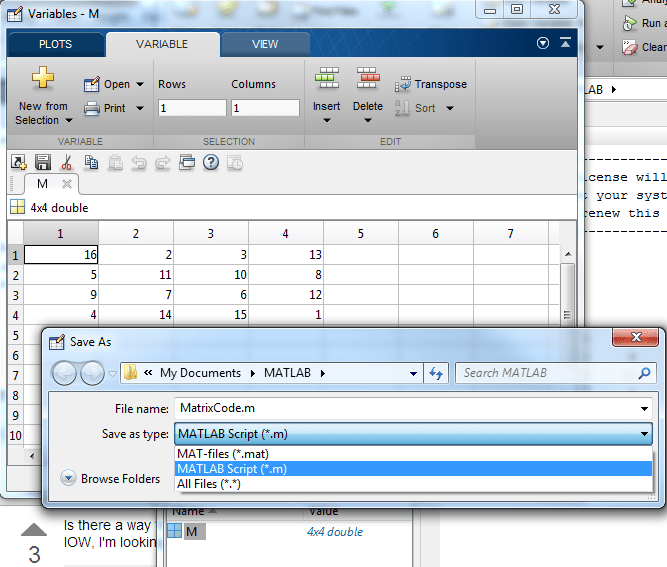
Task: Expand Browse Folders
Action: [110, 479]
